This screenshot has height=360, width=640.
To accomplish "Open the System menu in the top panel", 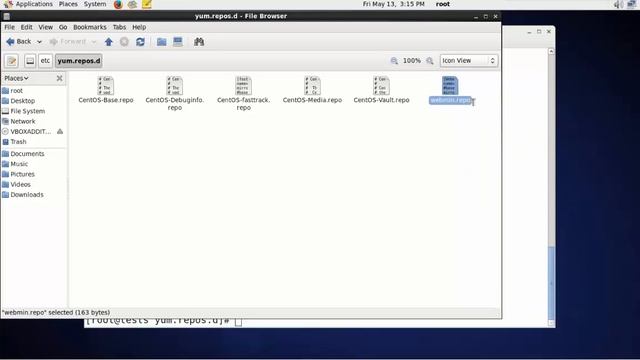I will (x=95, y=4).
